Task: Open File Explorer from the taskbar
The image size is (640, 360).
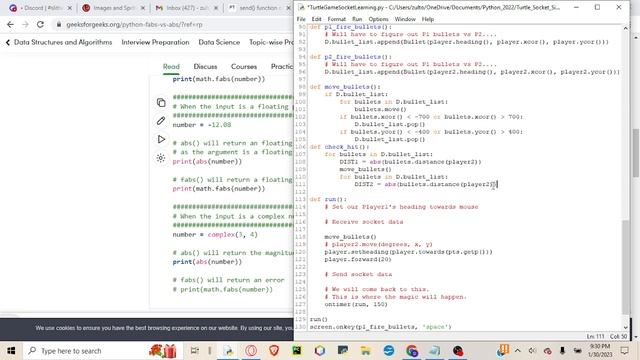Action: click(366, 351)
